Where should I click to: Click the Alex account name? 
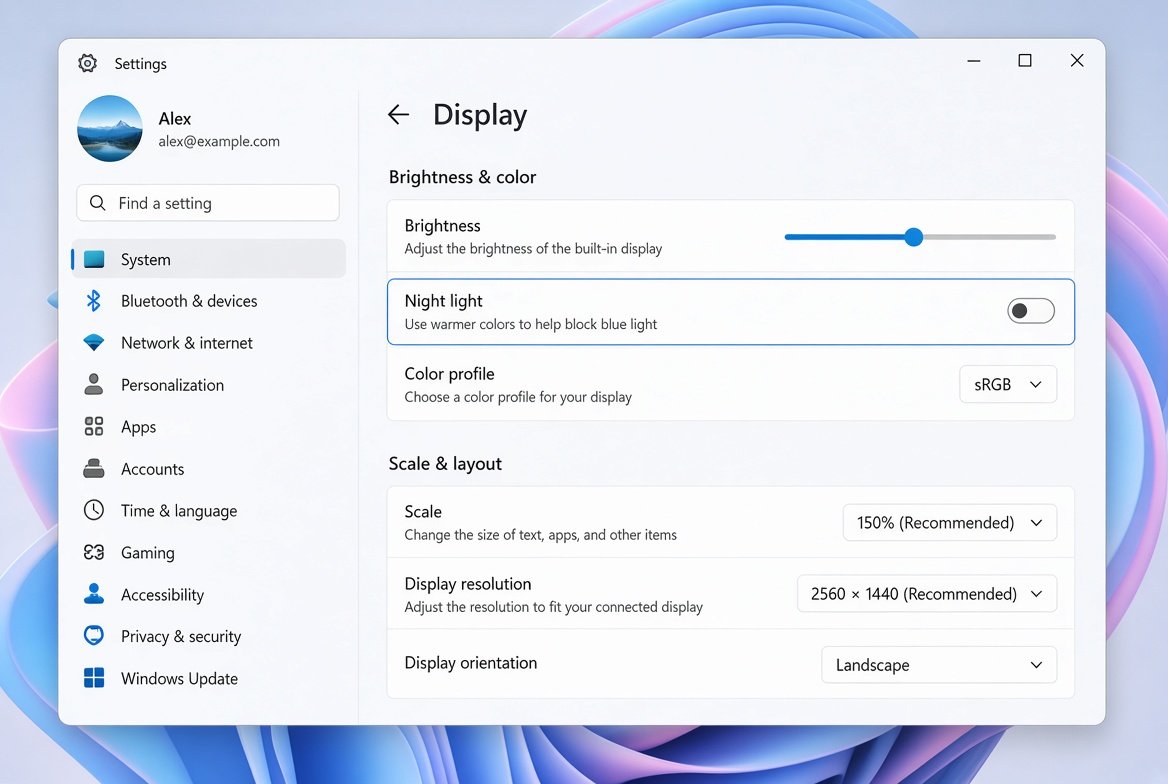(x=175, y=118)
